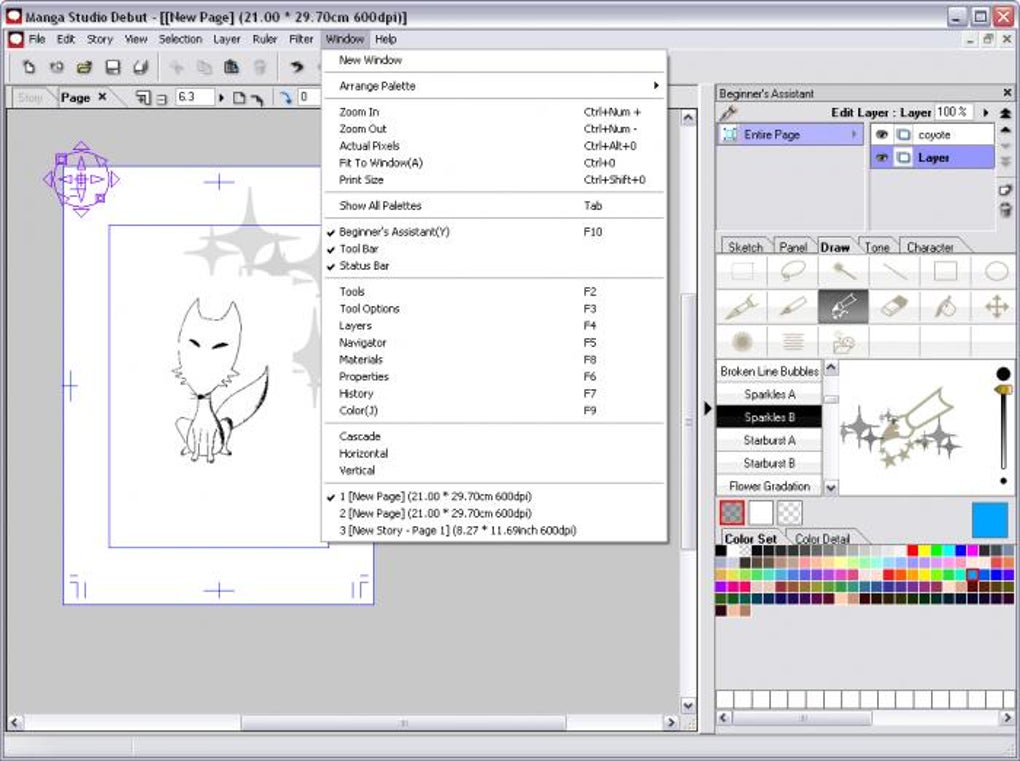This screenshot has width=1020, height=761.
Task: Click the pattern list scroll down arrow
Action: pos(831,487)
